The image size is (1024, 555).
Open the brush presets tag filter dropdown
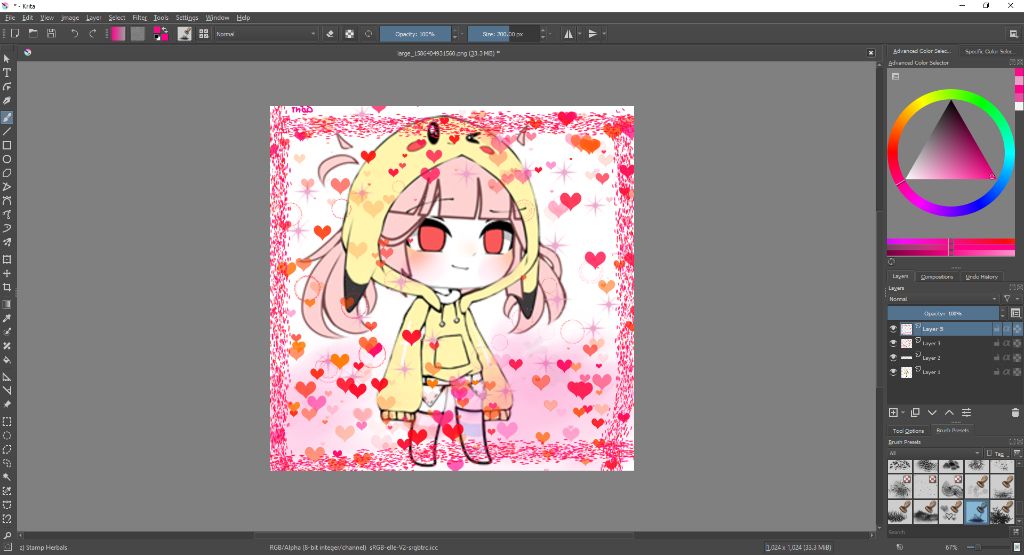tap(935, 453)
